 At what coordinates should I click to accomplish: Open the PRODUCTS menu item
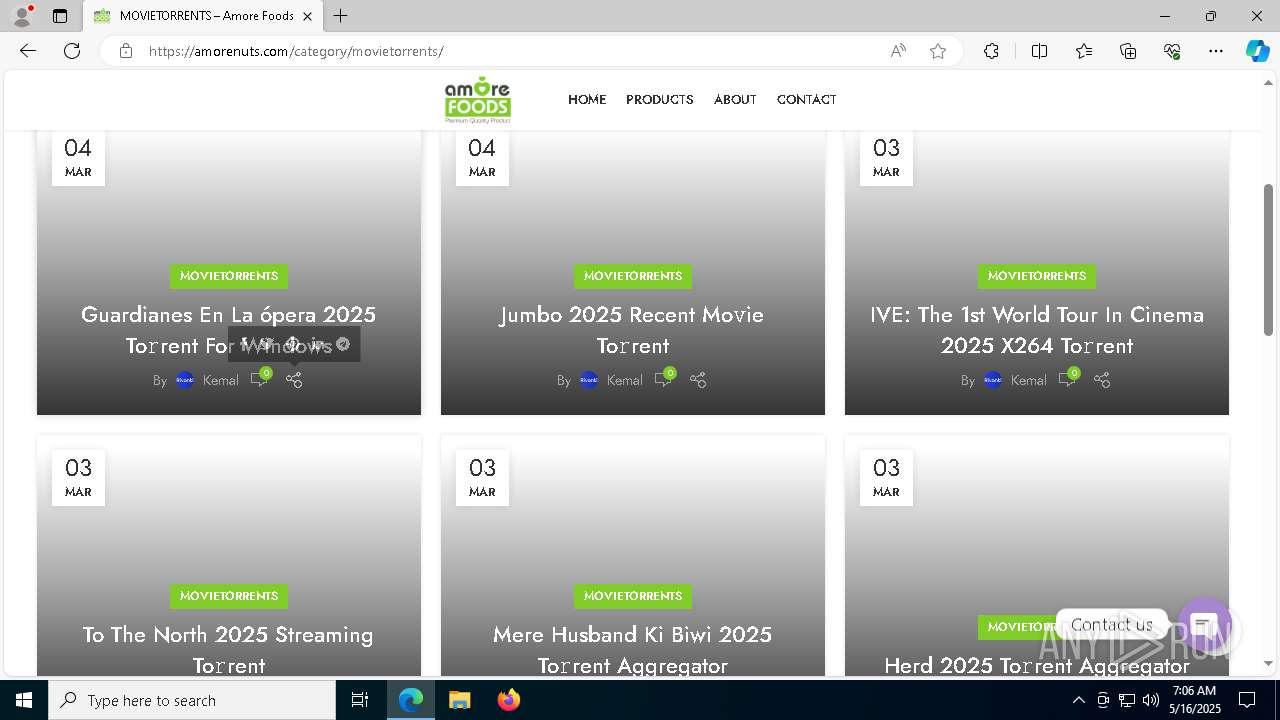point(660,99)
